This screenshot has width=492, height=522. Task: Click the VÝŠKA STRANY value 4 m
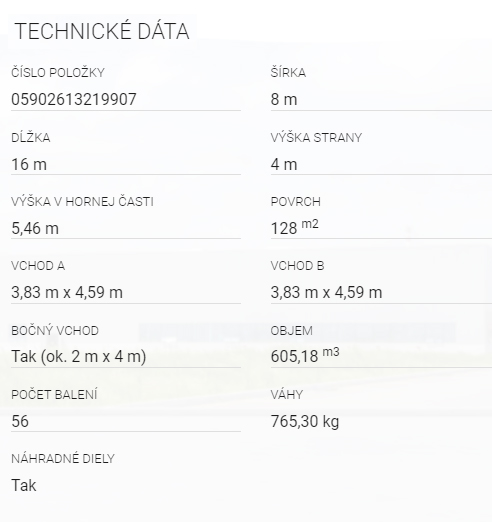coord(284,164)
